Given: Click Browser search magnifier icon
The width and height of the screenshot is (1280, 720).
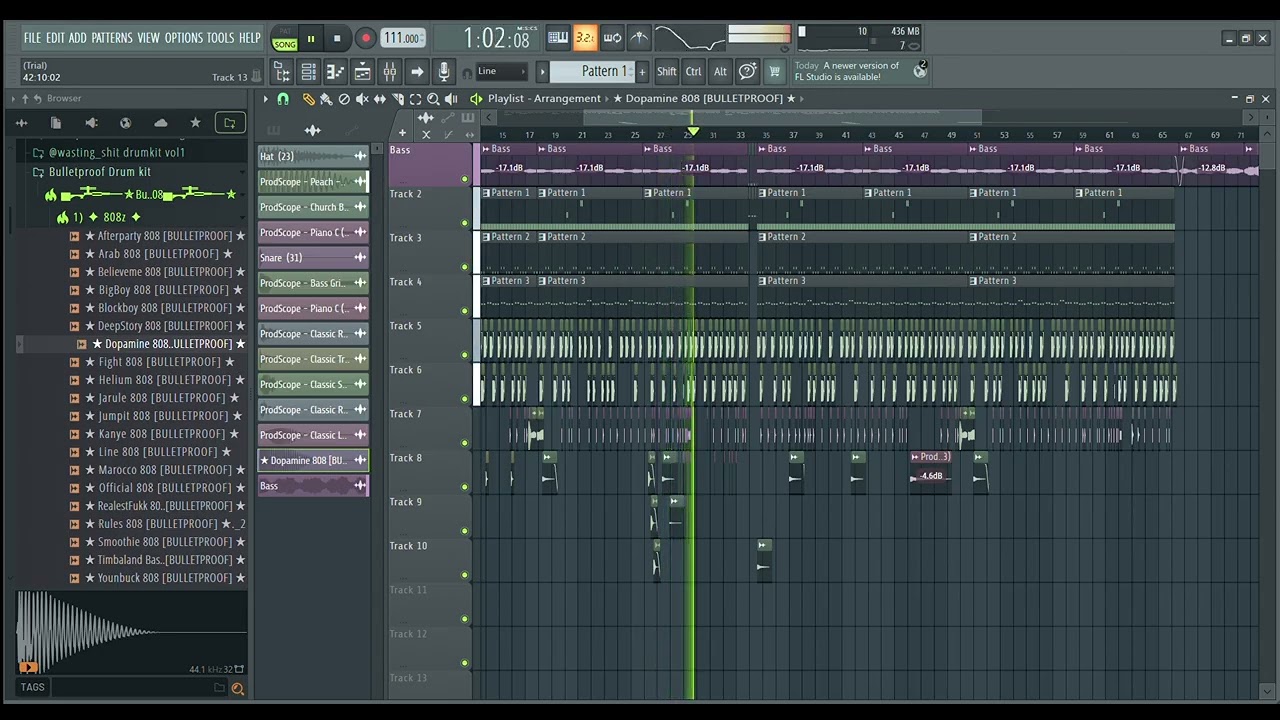Looking at the screenshot, I should click(x=237, y=688).
